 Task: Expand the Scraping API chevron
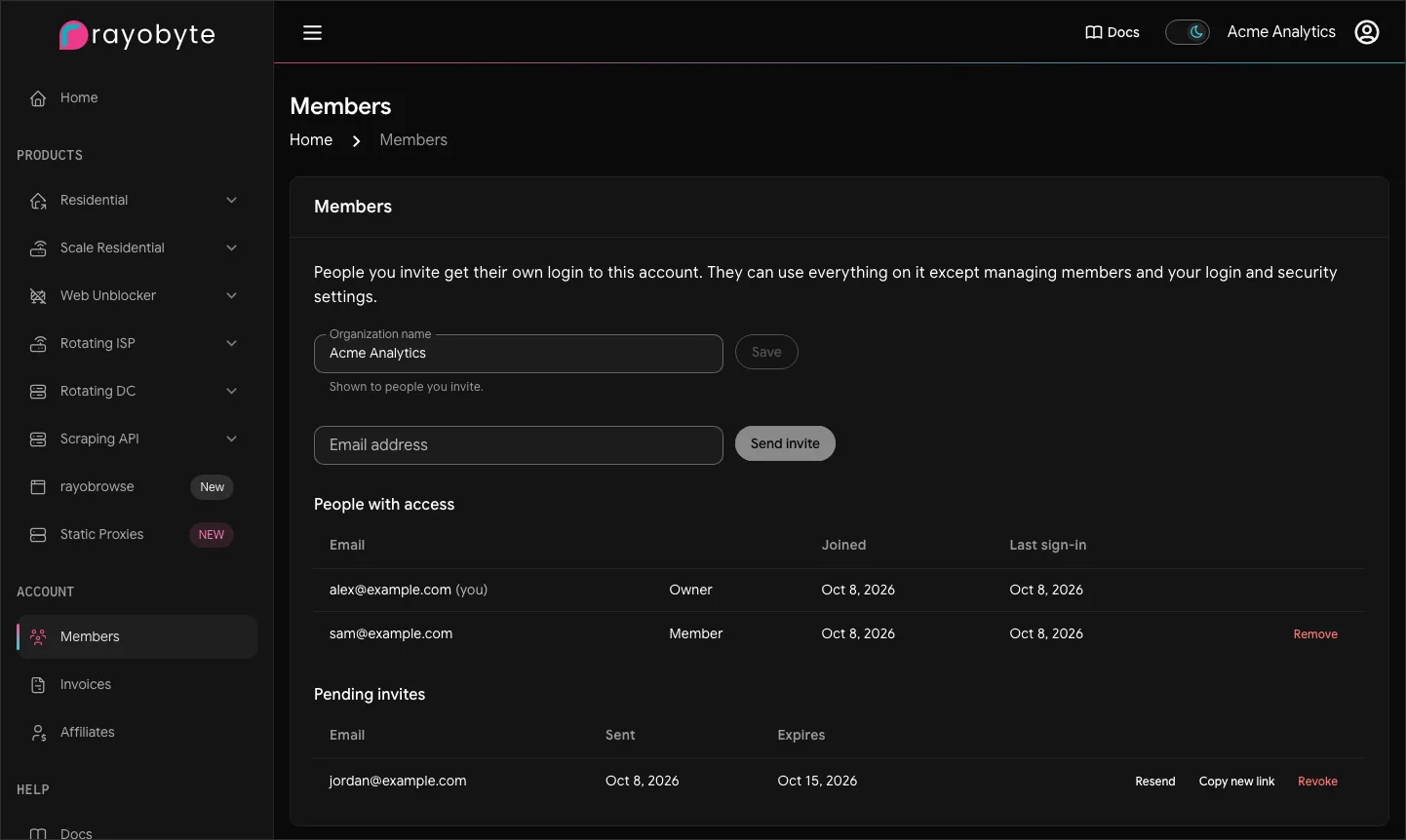231,439
